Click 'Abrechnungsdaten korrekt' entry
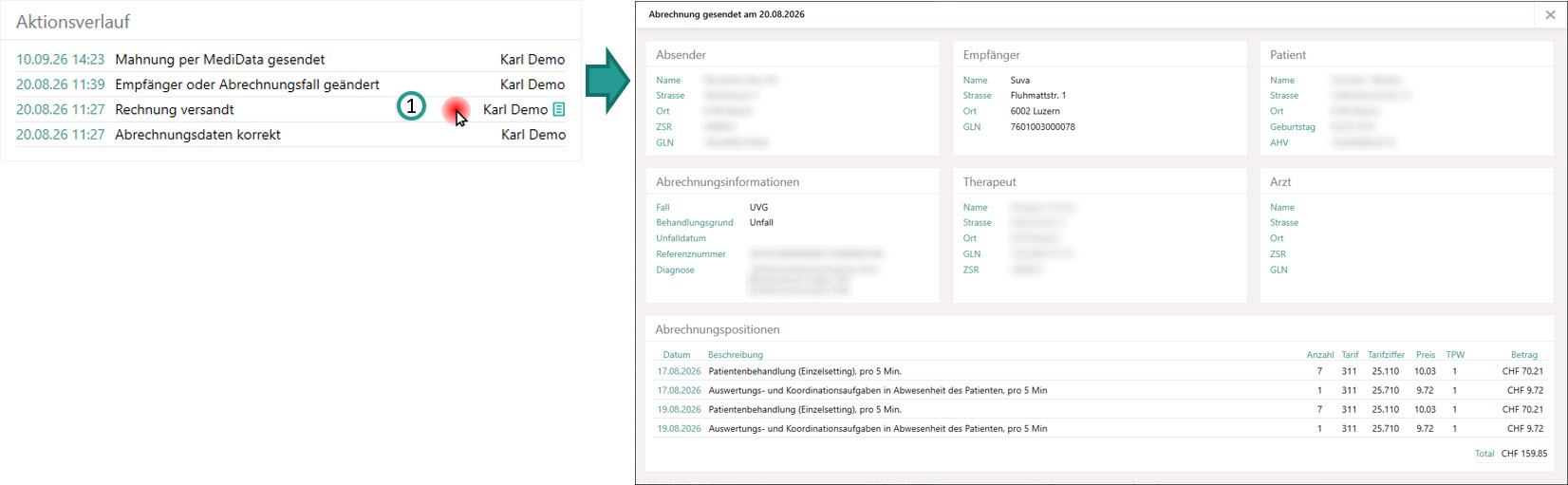This screenshot has height=485, width=1568. tap(197, 135)
